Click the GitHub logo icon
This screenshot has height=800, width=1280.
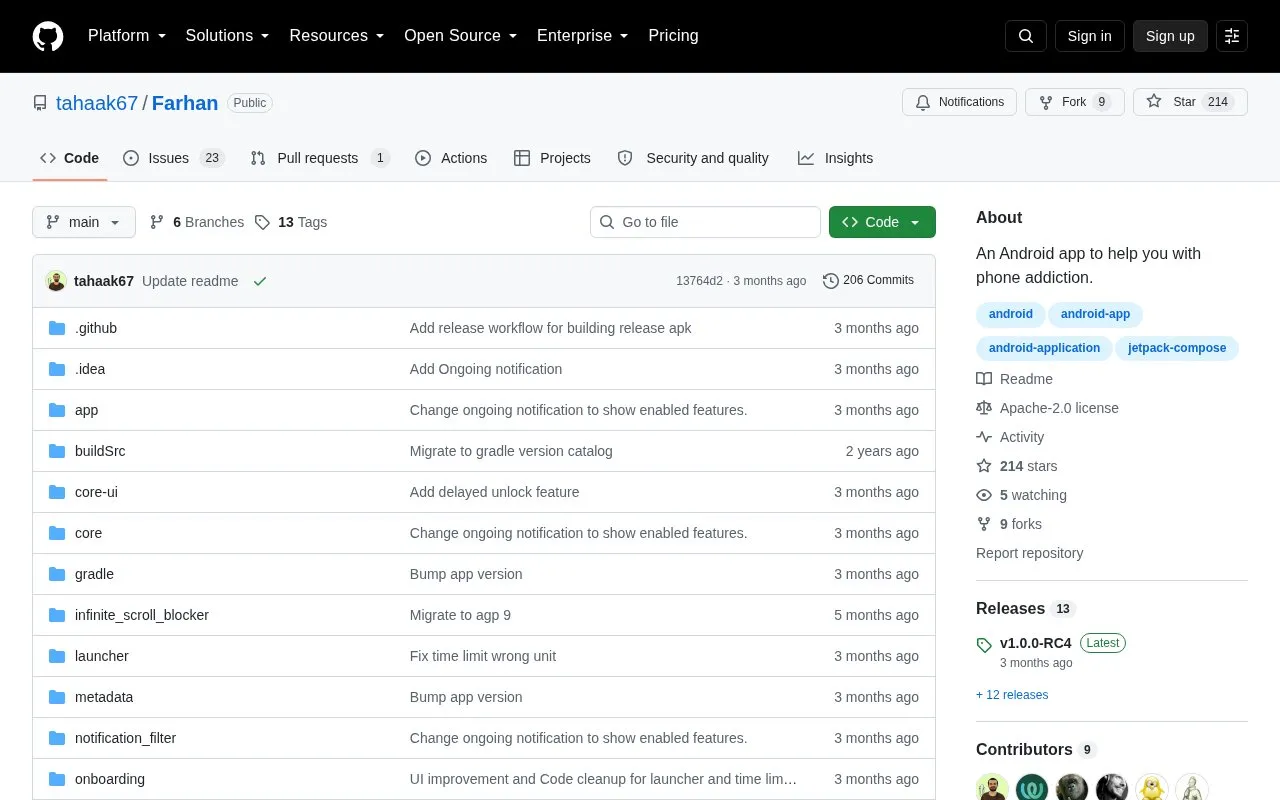pos(48,36)
